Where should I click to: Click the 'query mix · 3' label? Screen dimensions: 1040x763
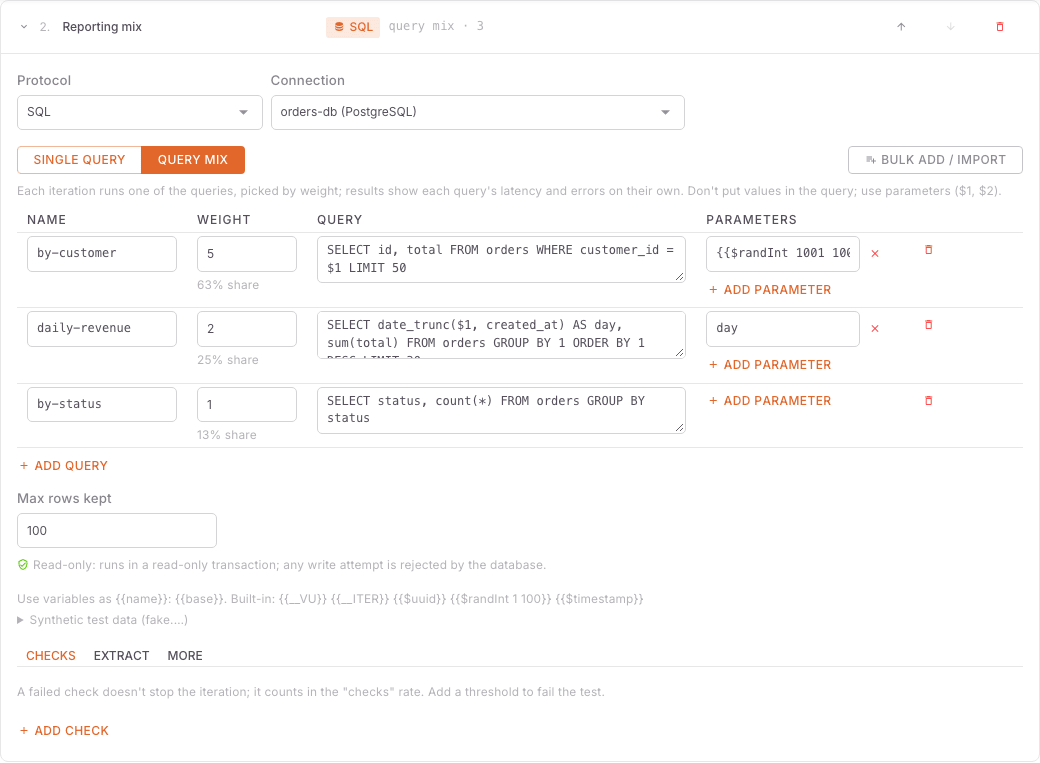tap(436, 27)
